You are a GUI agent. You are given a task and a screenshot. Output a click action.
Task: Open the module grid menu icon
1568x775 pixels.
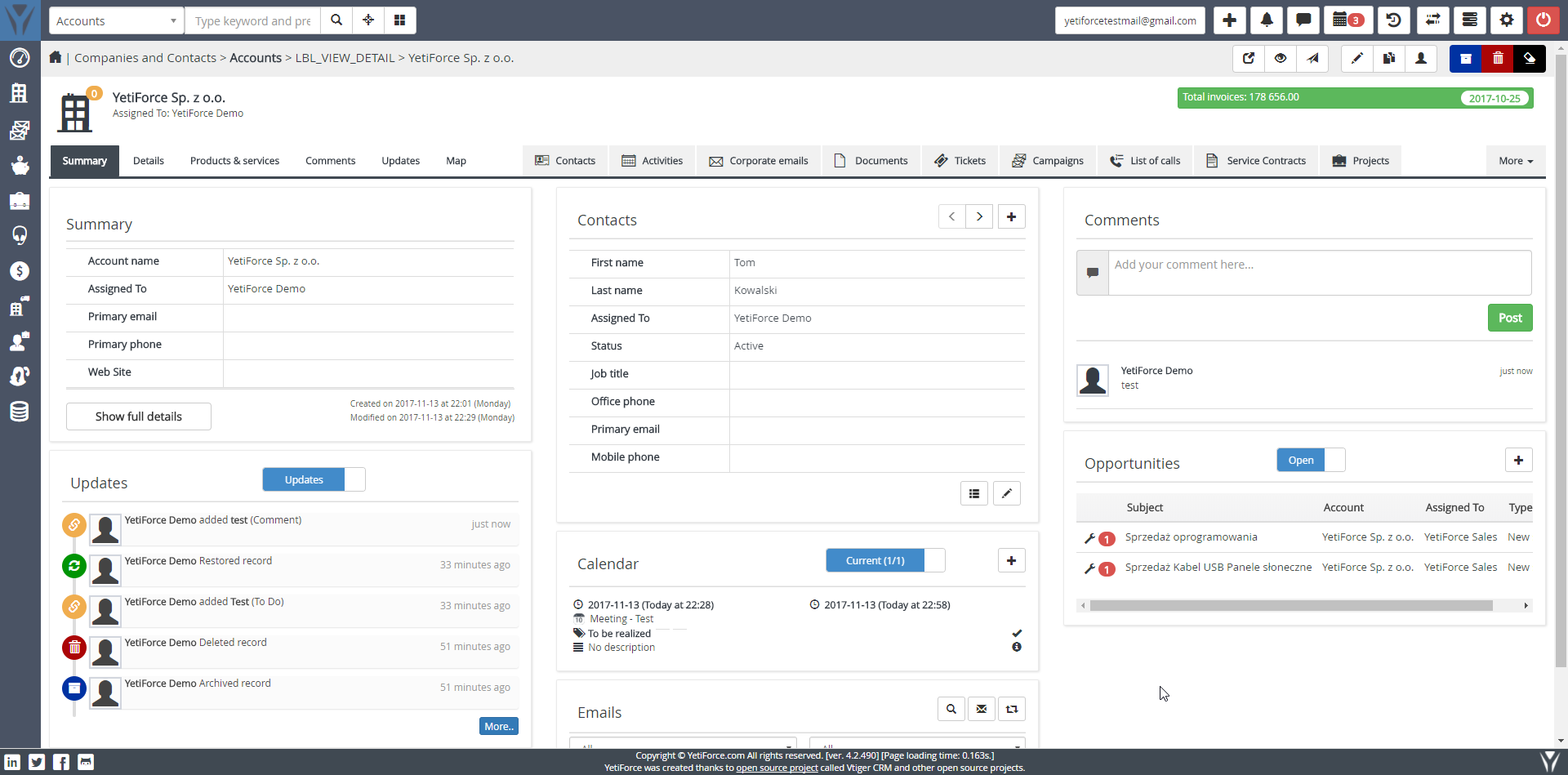pos(400,20)
